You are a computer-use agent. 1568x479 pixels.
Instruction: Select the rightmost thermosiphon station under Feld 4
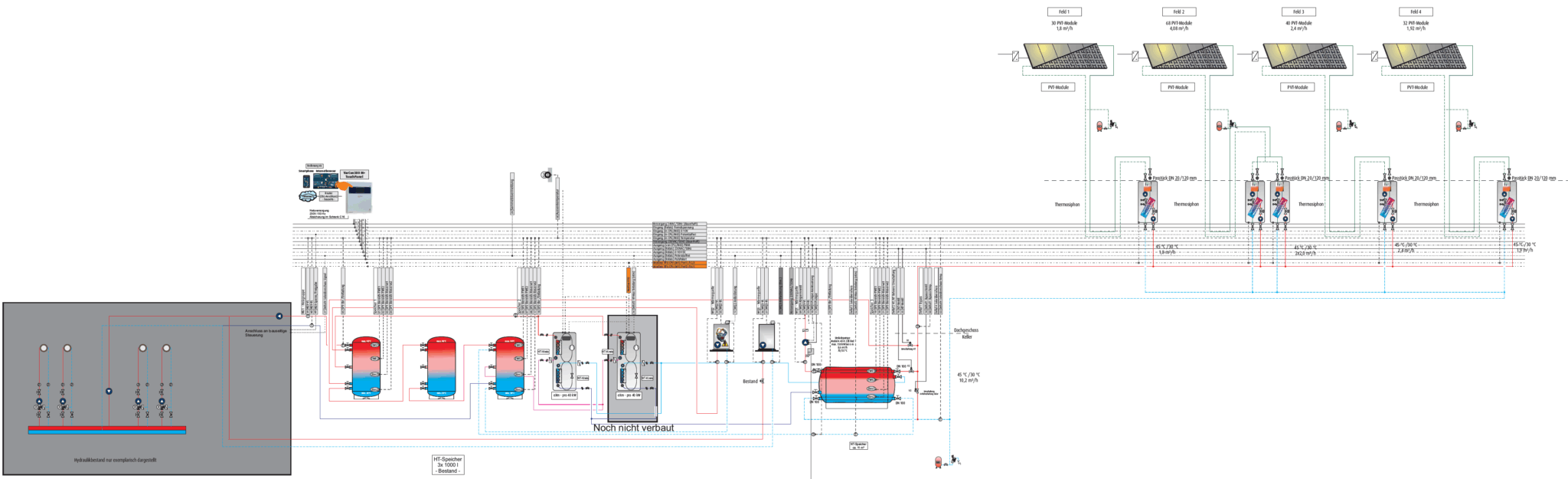pos(1507,202)
